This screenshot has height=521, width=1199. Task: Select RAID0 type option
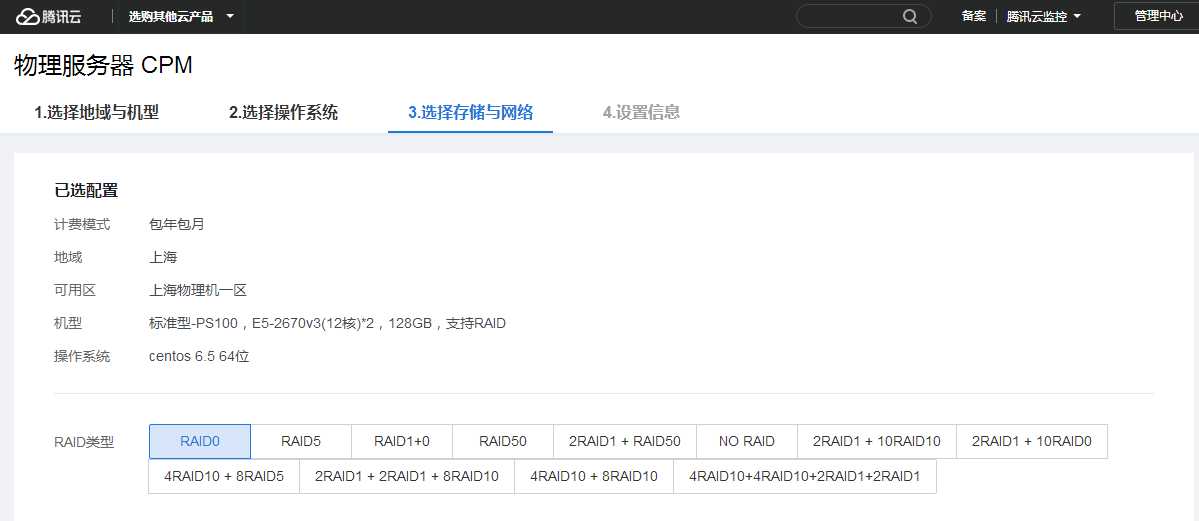(200, 441)
